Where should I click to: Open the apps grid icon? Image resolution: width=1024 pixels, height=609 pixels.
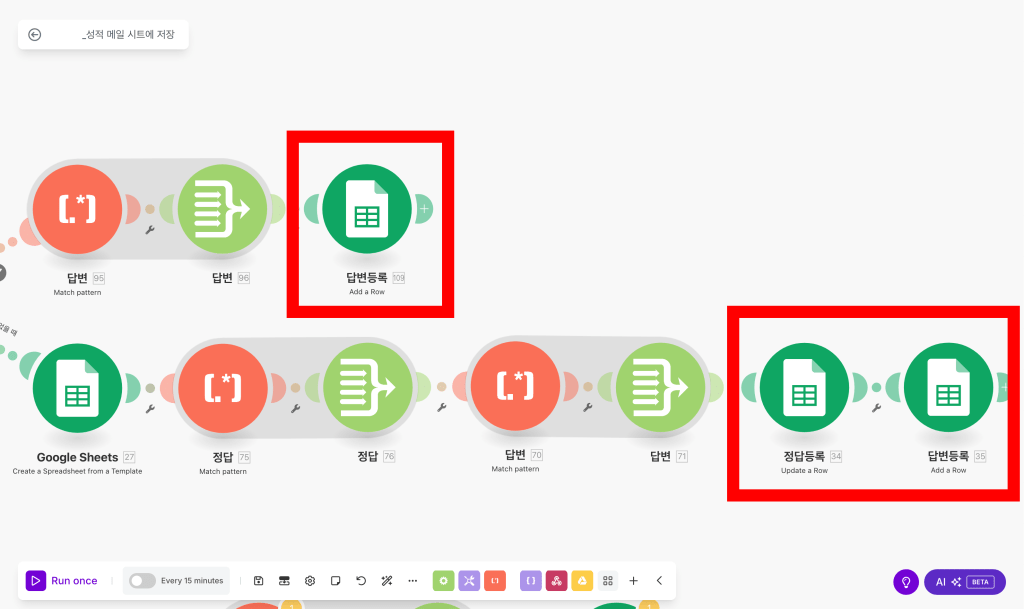608,580
